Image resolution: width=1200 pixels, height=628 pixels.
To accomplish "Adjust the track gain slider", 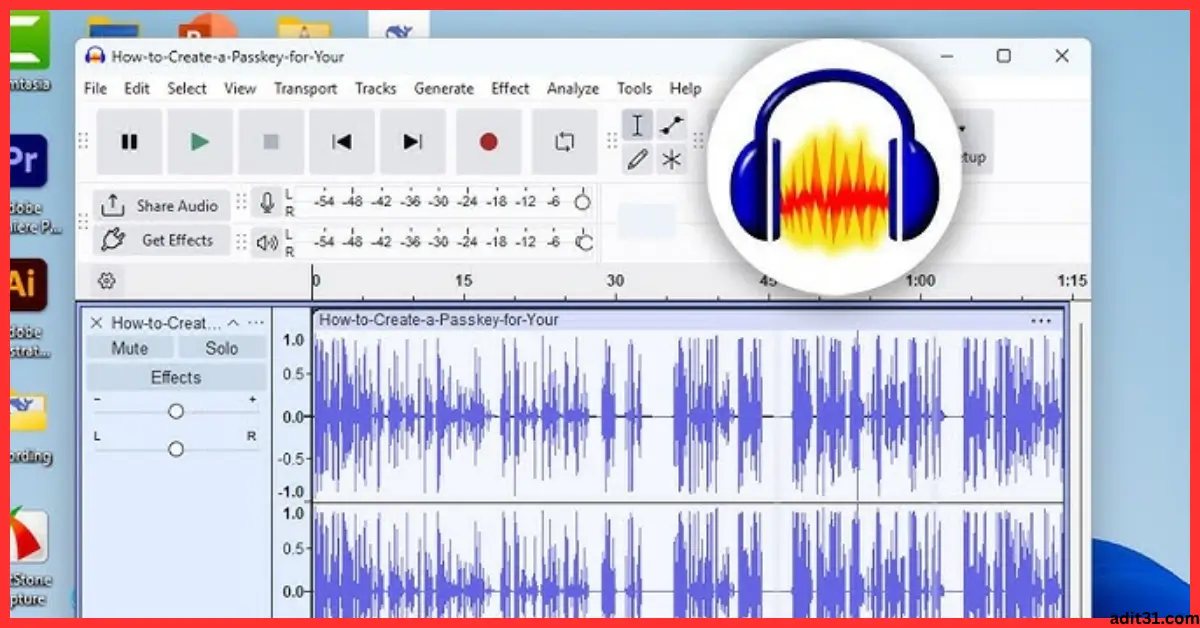I will pyautogui.click(x=176, y=411).
